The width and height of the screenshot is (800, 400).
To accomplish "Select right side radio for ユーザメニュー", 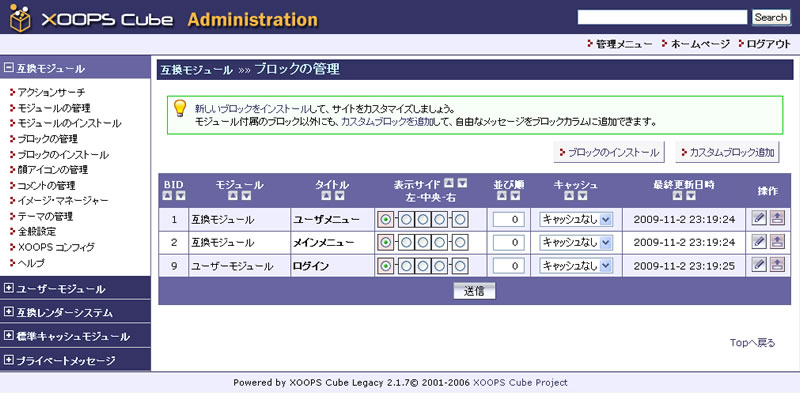I will pyautogui.click(x=460, y=219).
